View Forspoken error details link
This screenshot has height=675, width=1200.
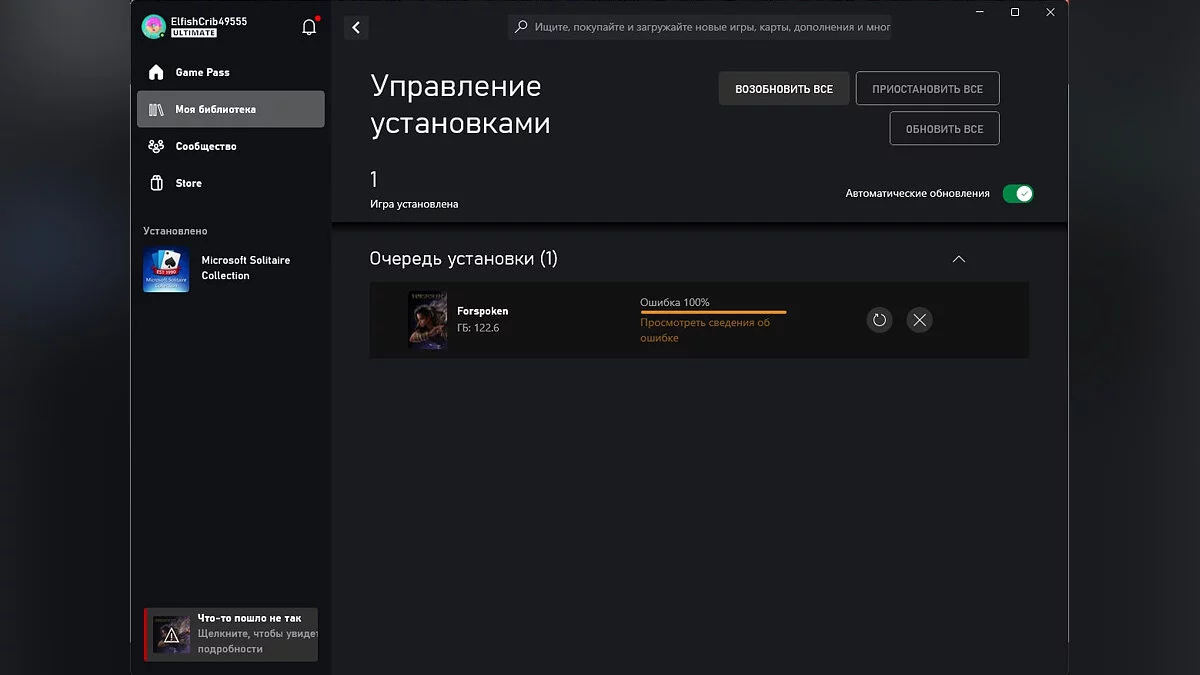click(705, 330)
